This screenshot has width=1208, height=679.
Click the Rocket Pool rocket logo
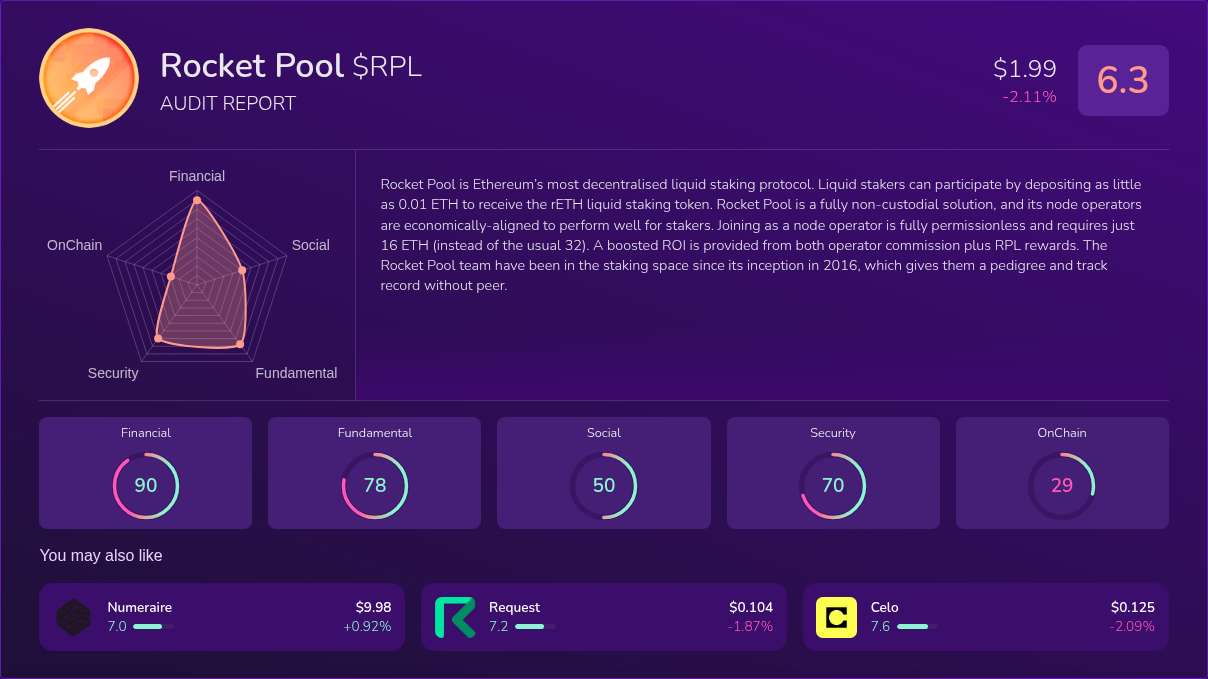[x=89, y=78]
